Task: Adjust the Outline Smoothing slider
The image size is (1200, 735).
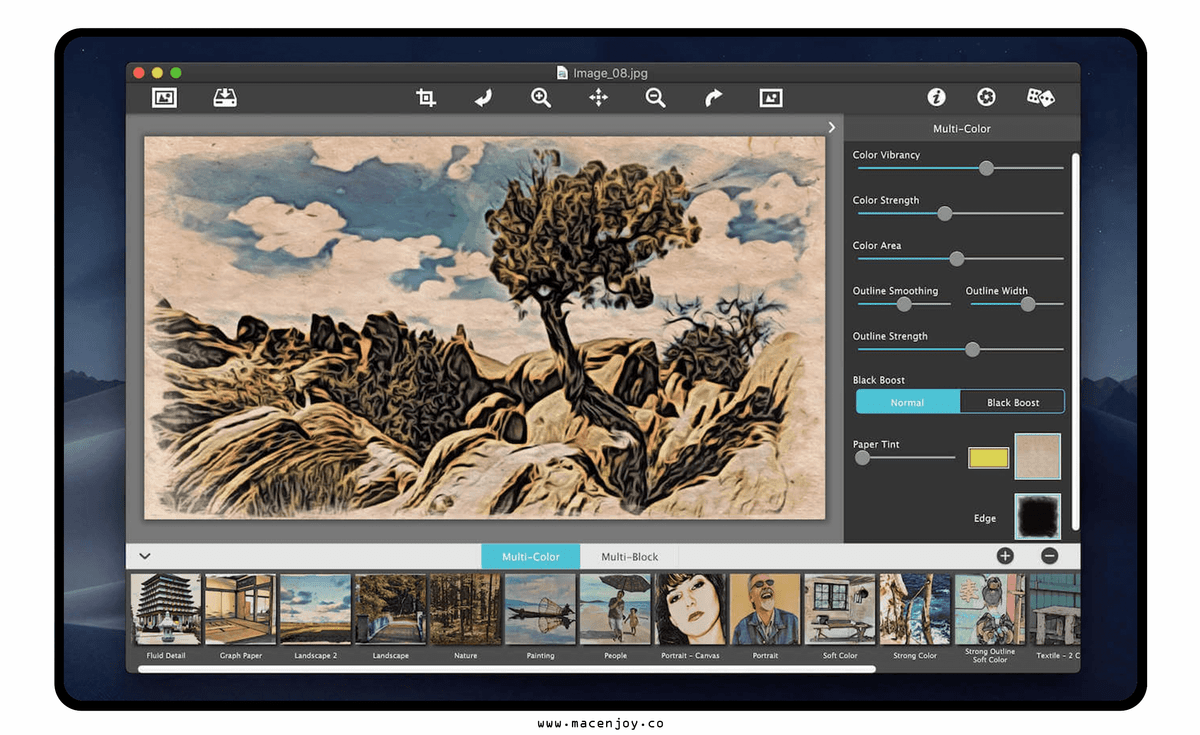Action: [905, 304]
